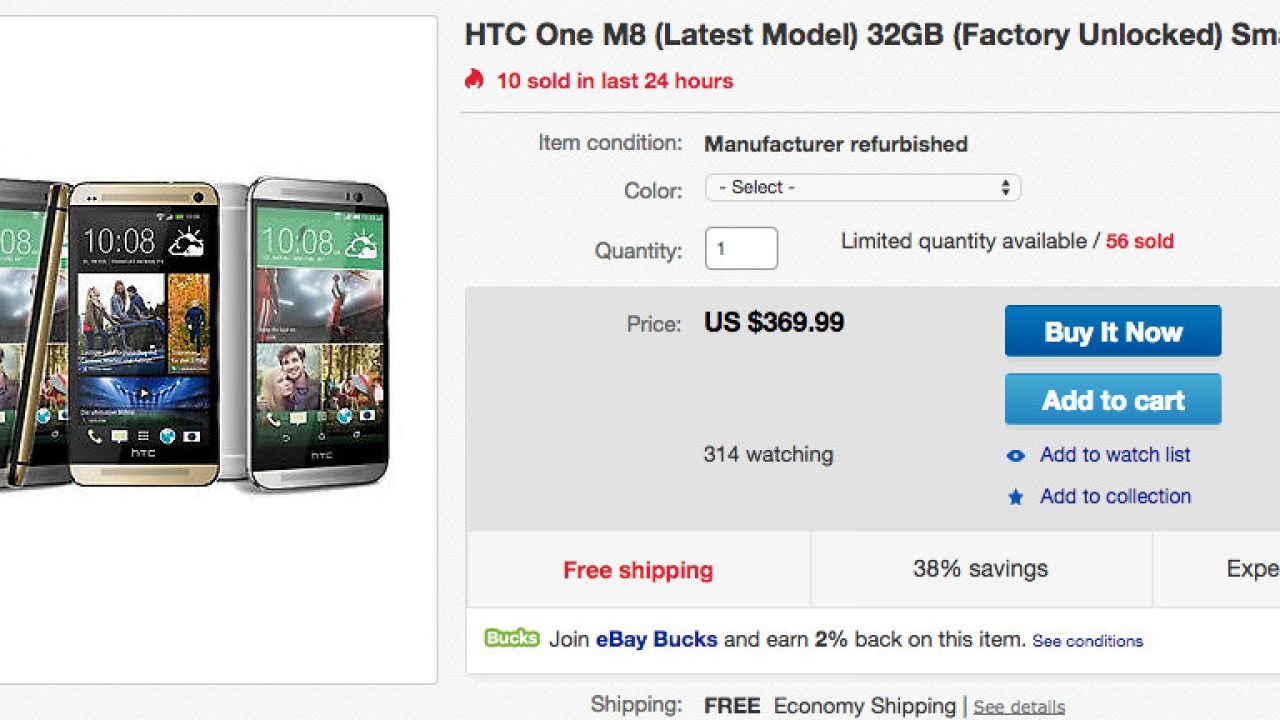Open the Color select dropdown

coord(862,187)
